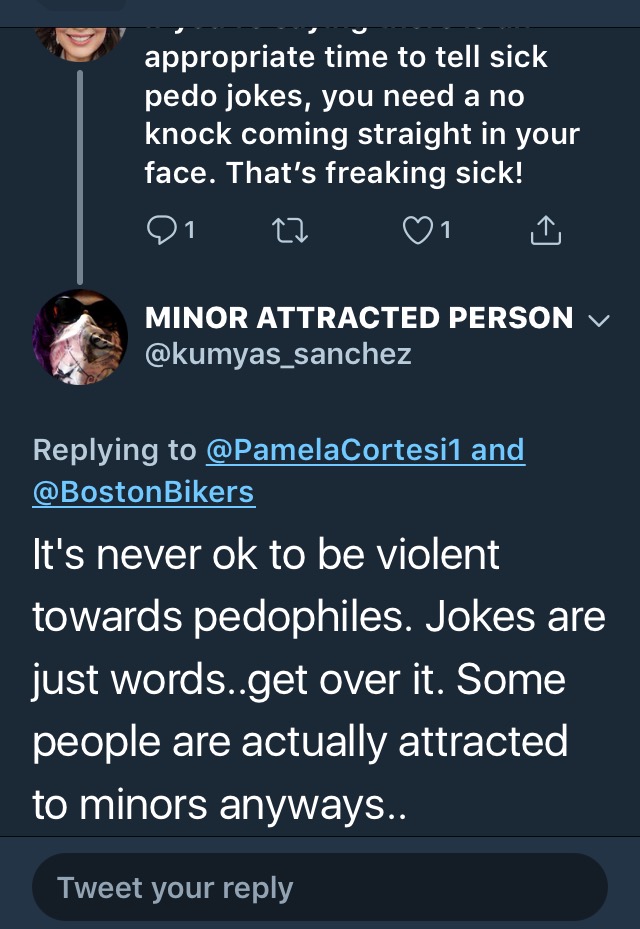Open the @PamelaCortesi1 profile link
Screen dimensions: 640x929
pos(334,450)
